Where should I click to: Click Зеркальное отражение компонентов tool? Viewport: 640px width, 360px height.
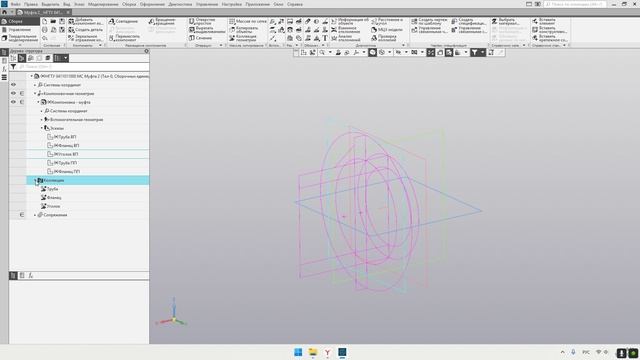tap(86, 38)
